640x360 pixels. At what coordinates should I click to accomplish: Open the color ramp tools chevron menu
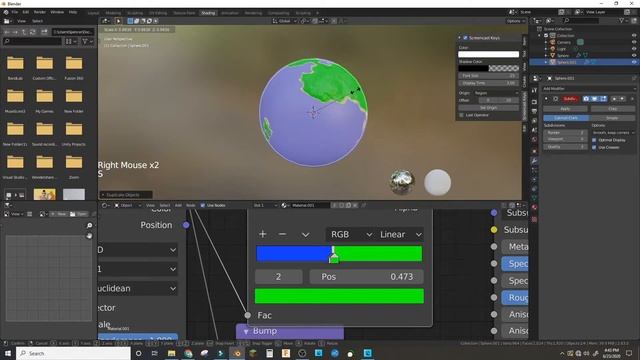[305, 235]
